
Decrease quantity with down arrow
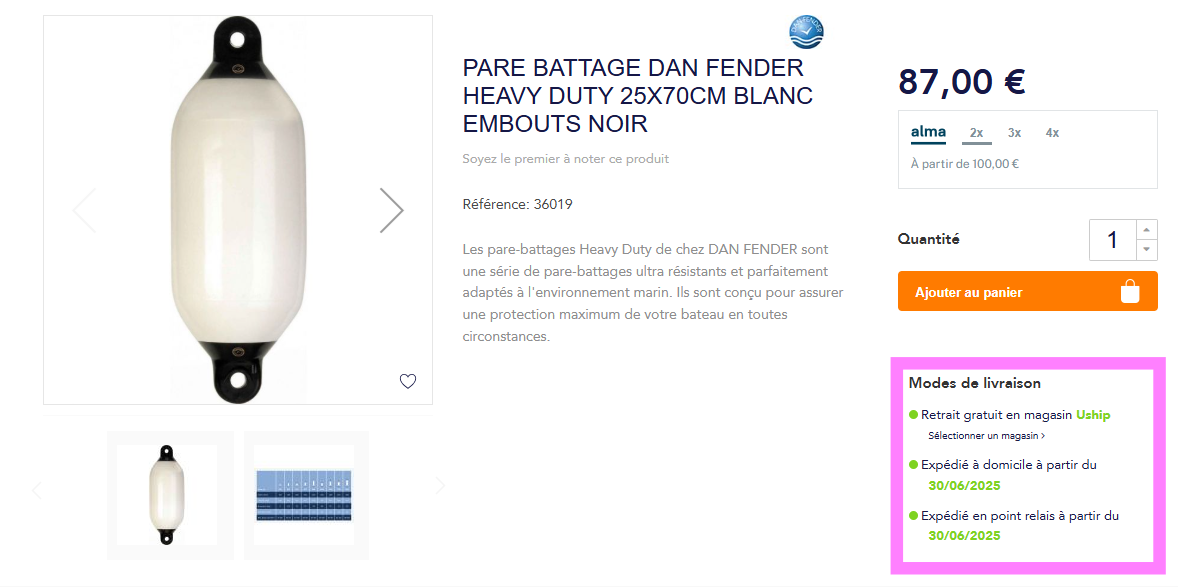tap(1146, 250)
